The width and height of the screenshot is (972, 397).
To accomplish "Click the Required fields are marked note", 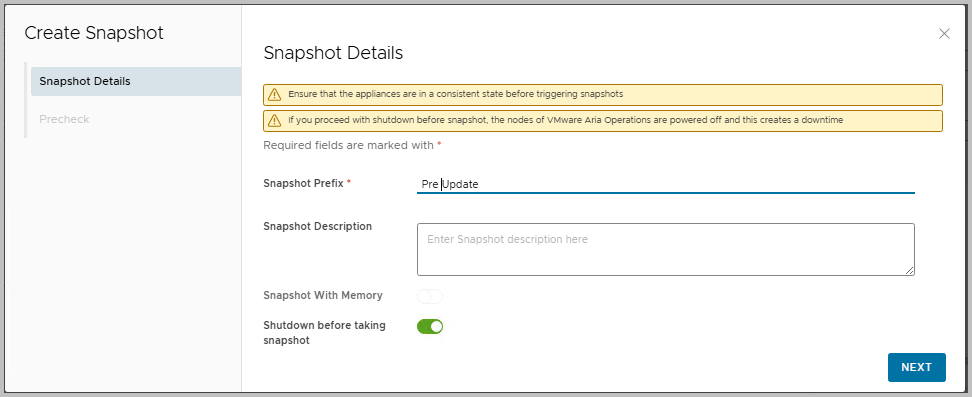I will click(352, 145).
